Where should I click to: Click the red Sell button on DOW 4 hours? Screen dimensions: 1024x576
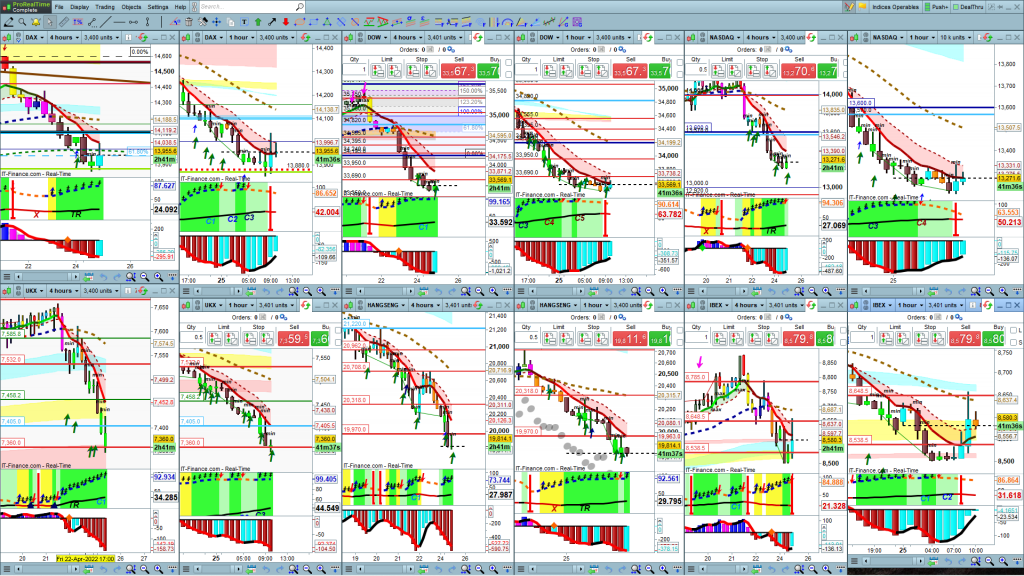[456, 71]
